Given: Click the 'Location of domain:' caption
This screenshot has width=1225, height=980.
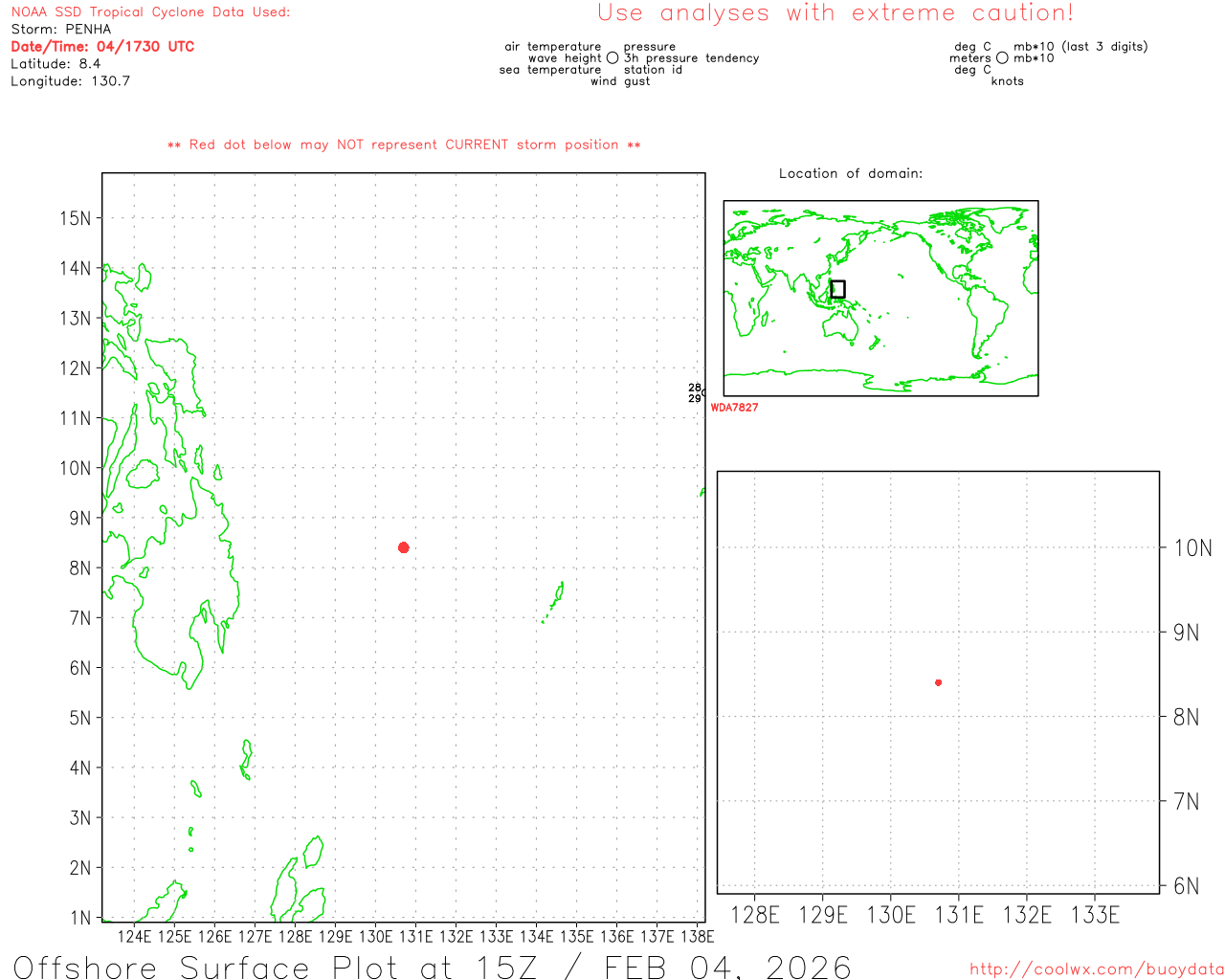Looking at the screenshot, I should pos(851,173).
